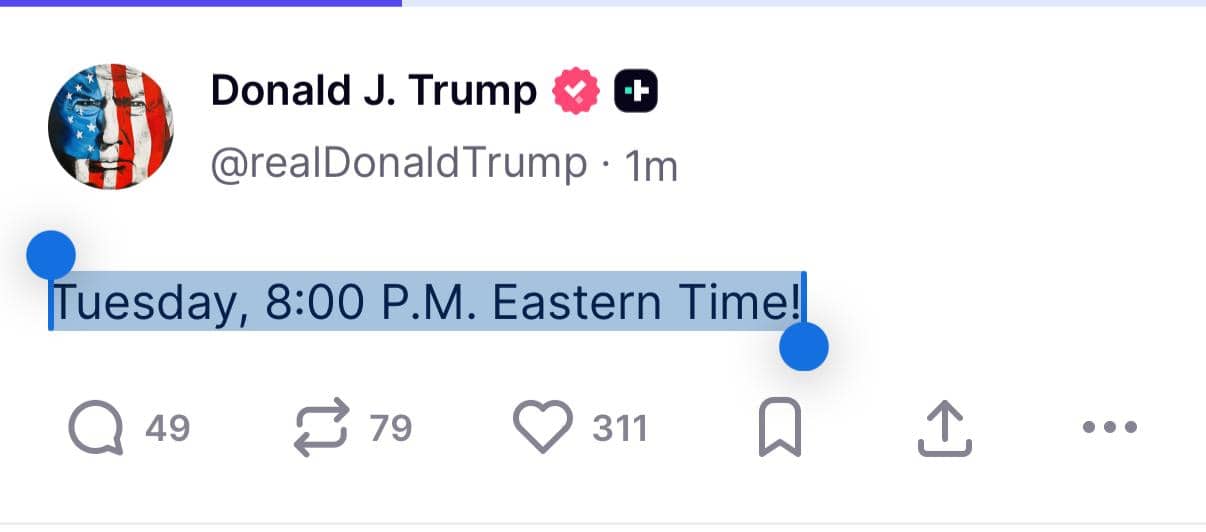
Task: Open the three-dot more options menu
Action: (x=1110, y=428)
